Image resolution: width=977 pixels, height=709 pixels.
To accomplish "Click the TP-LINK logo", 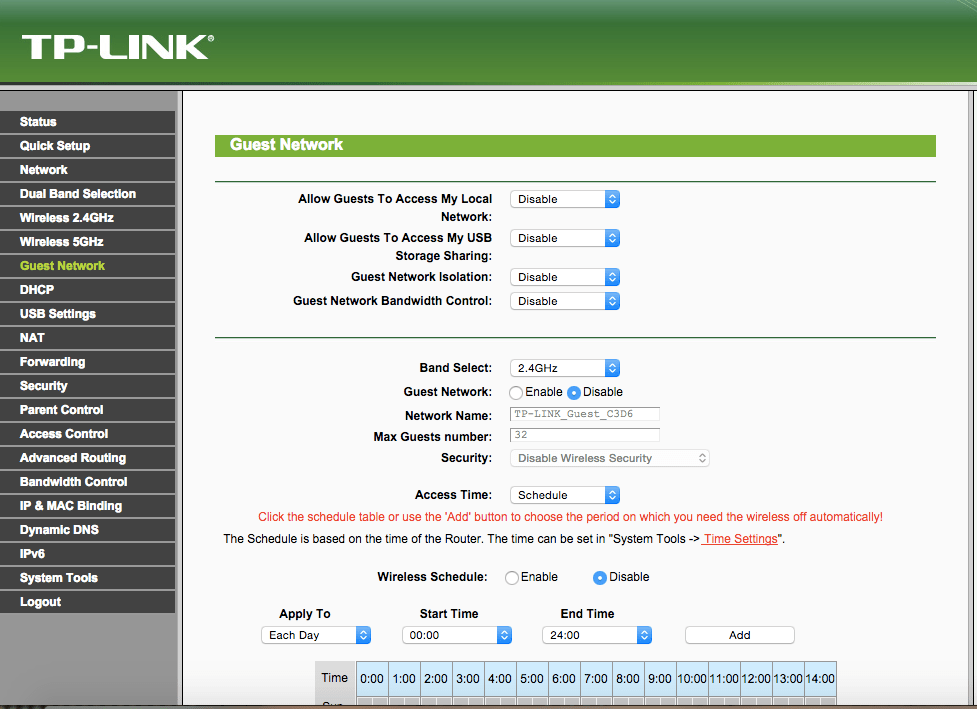I will (117, 46).
